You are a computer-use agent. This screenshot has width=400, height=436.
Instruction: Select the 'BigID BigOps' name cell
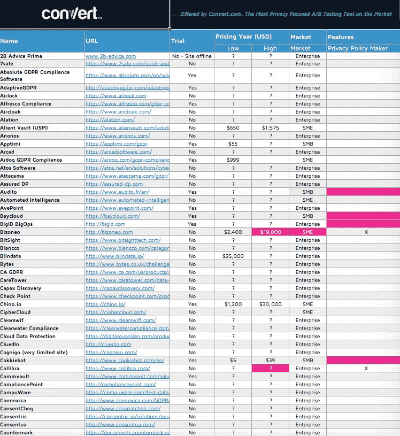point(42,224)
